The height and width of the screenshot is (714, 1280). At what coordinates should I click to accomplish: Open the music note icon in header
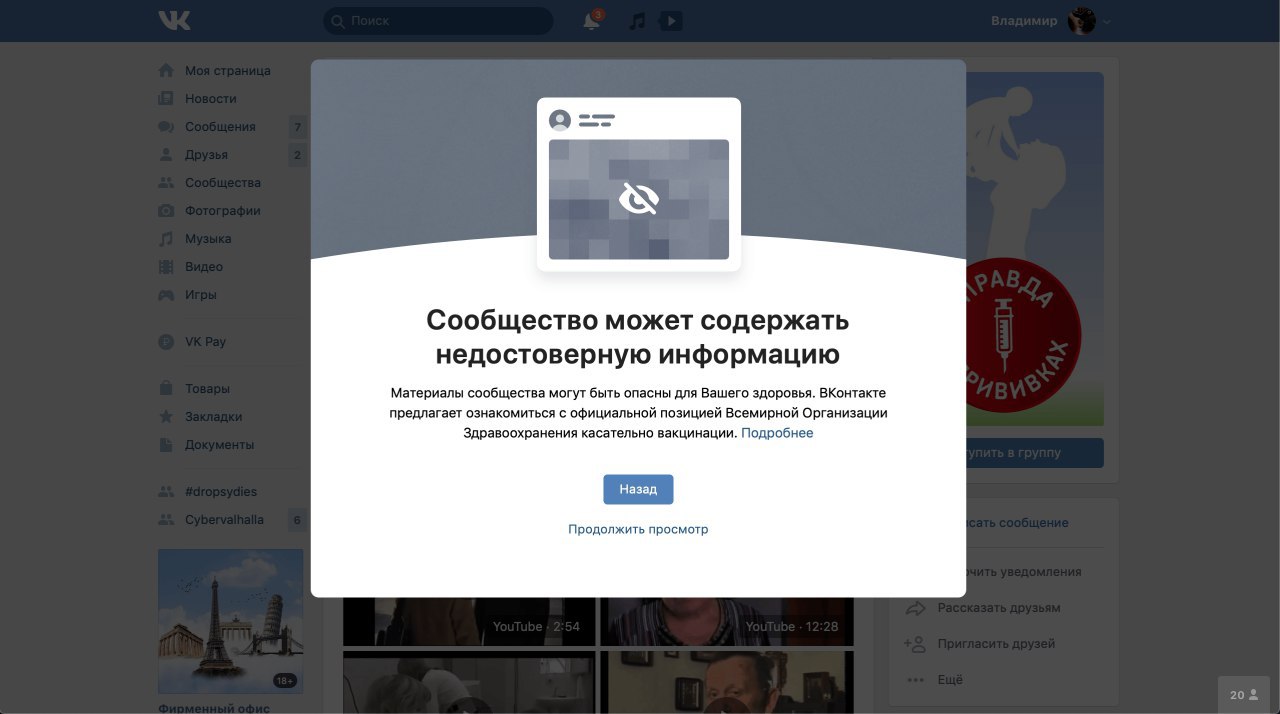[637, 21]
